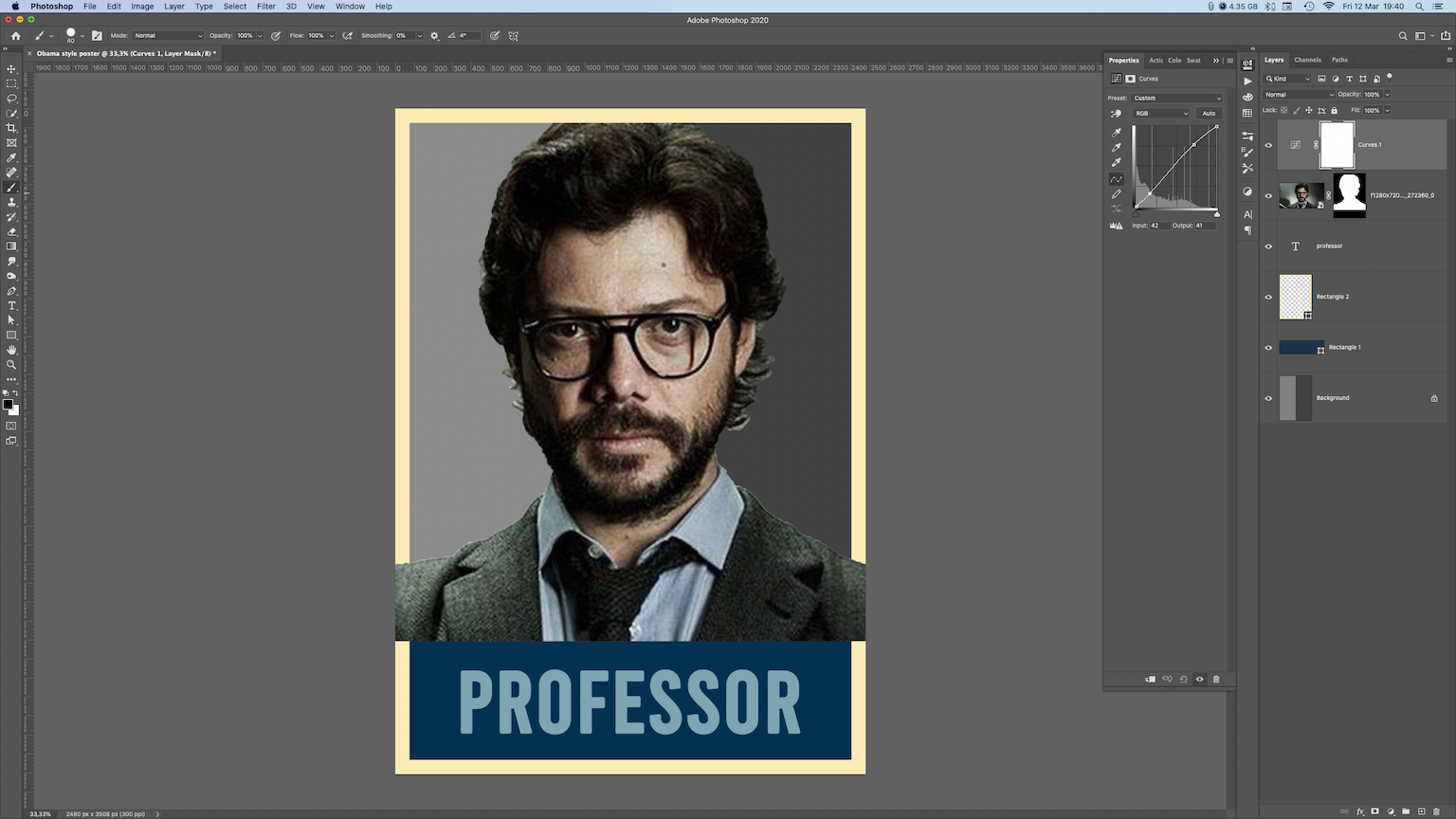Image resolution: width=1456 pixels, height=819 pixels.
Task: Open macOS Spotlight search icon
Action: [1419, 7]
